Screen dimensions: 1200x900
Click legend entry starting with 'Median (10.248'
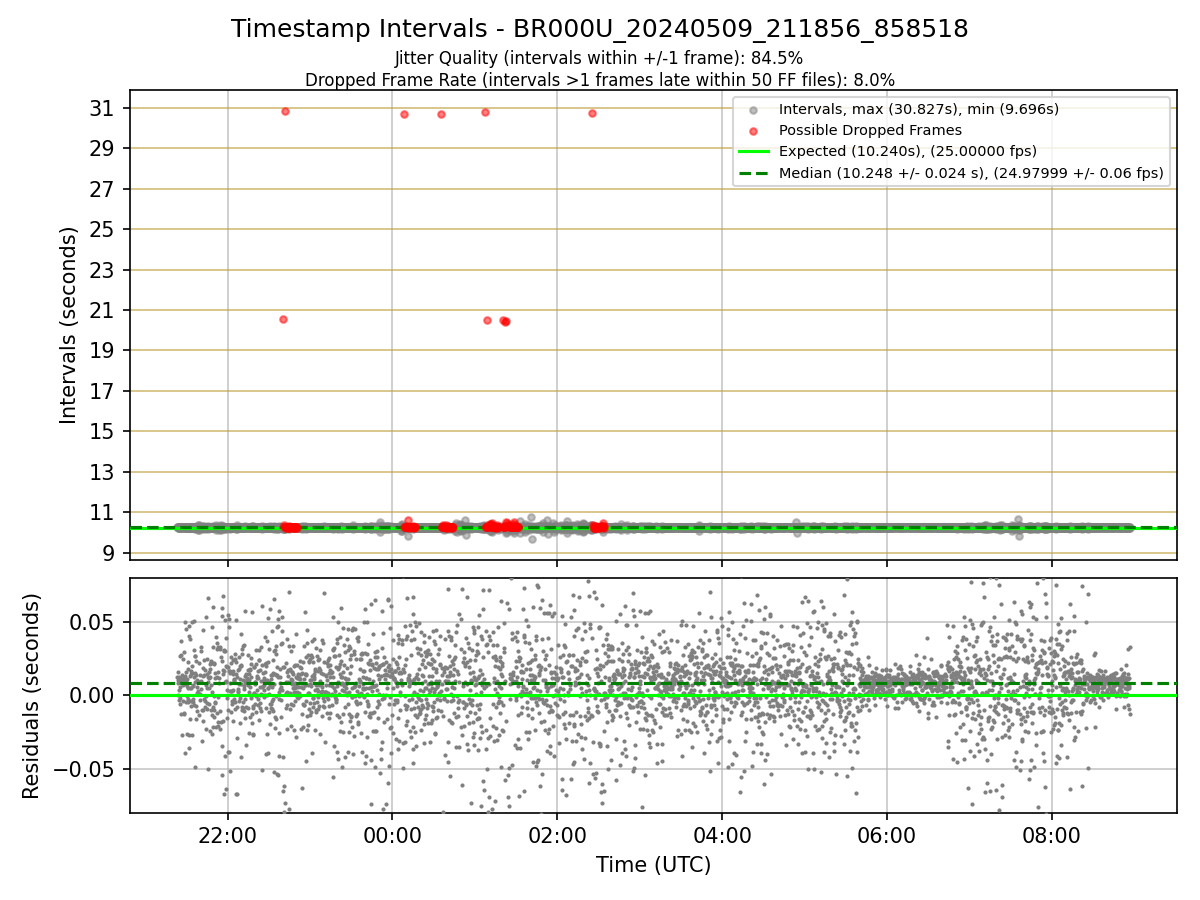[971, 173]
